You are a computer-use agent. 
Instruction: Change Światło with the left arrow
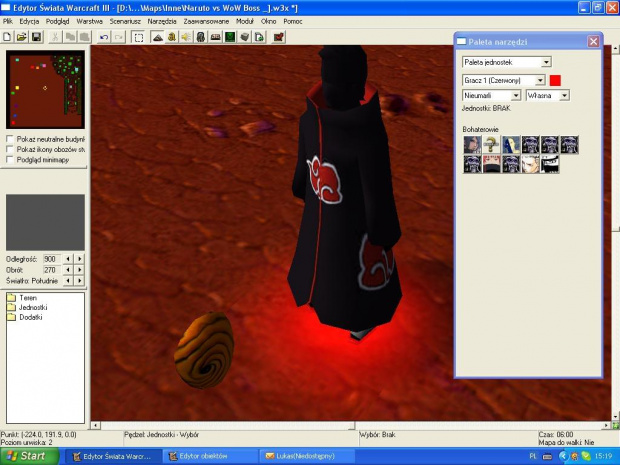[68, 281]
